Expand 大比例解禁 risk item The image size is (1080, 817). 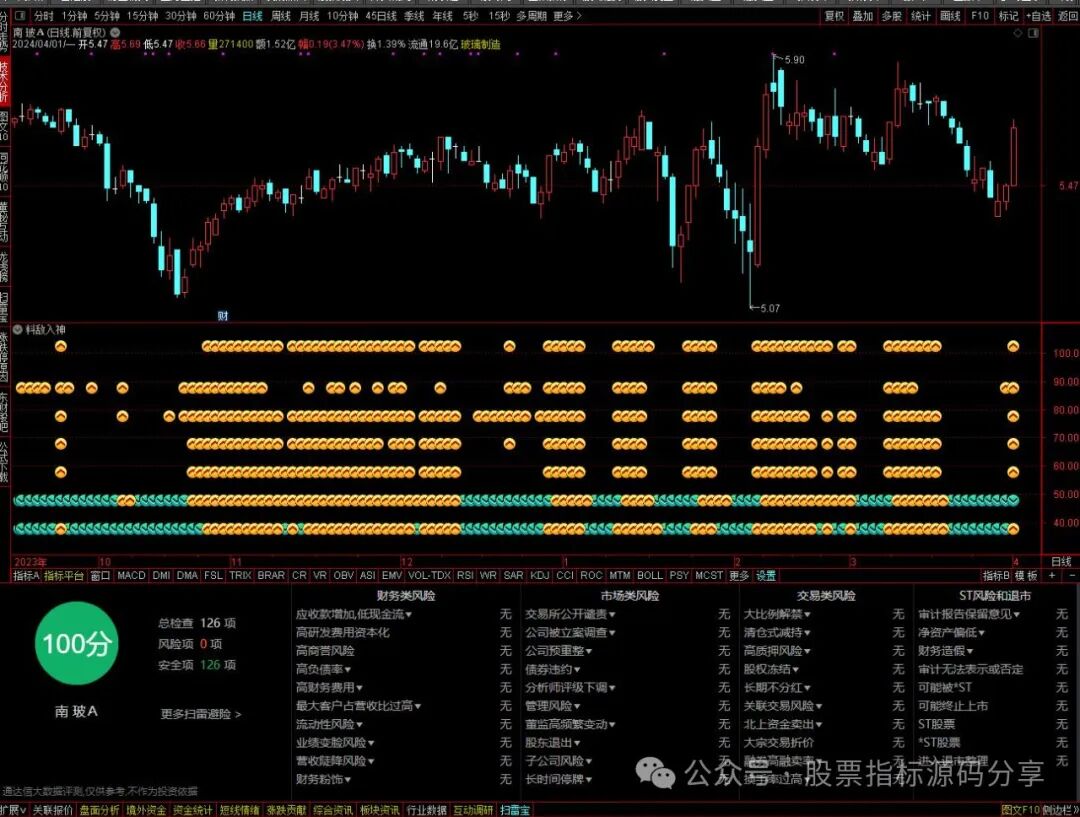coord(777,614)
